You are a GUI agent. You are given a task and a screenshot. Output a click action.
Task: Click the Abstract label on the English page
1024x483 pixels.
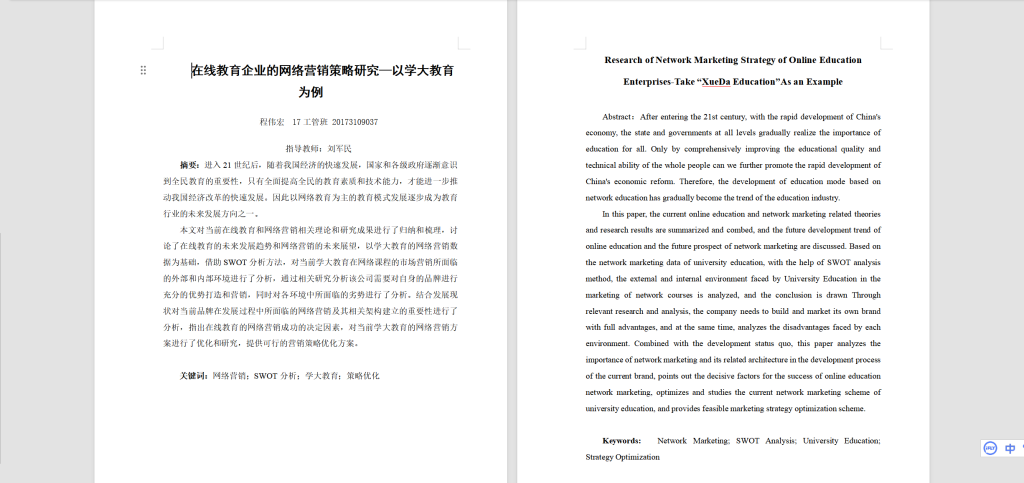coord(618,117)
